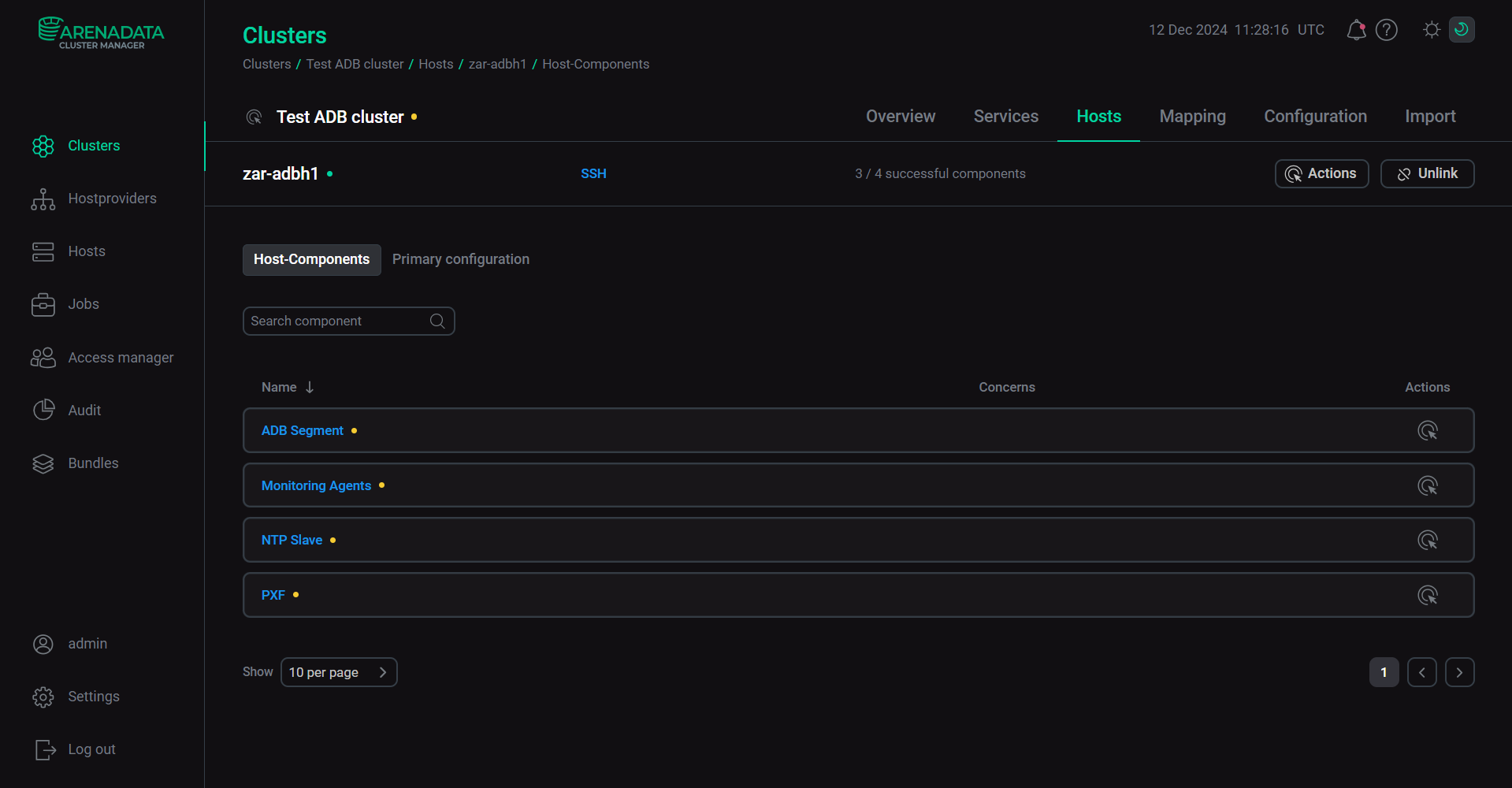Click the search magnifier icon
Viewport: 1512px width, 788px height.
(x=437, y=321)
